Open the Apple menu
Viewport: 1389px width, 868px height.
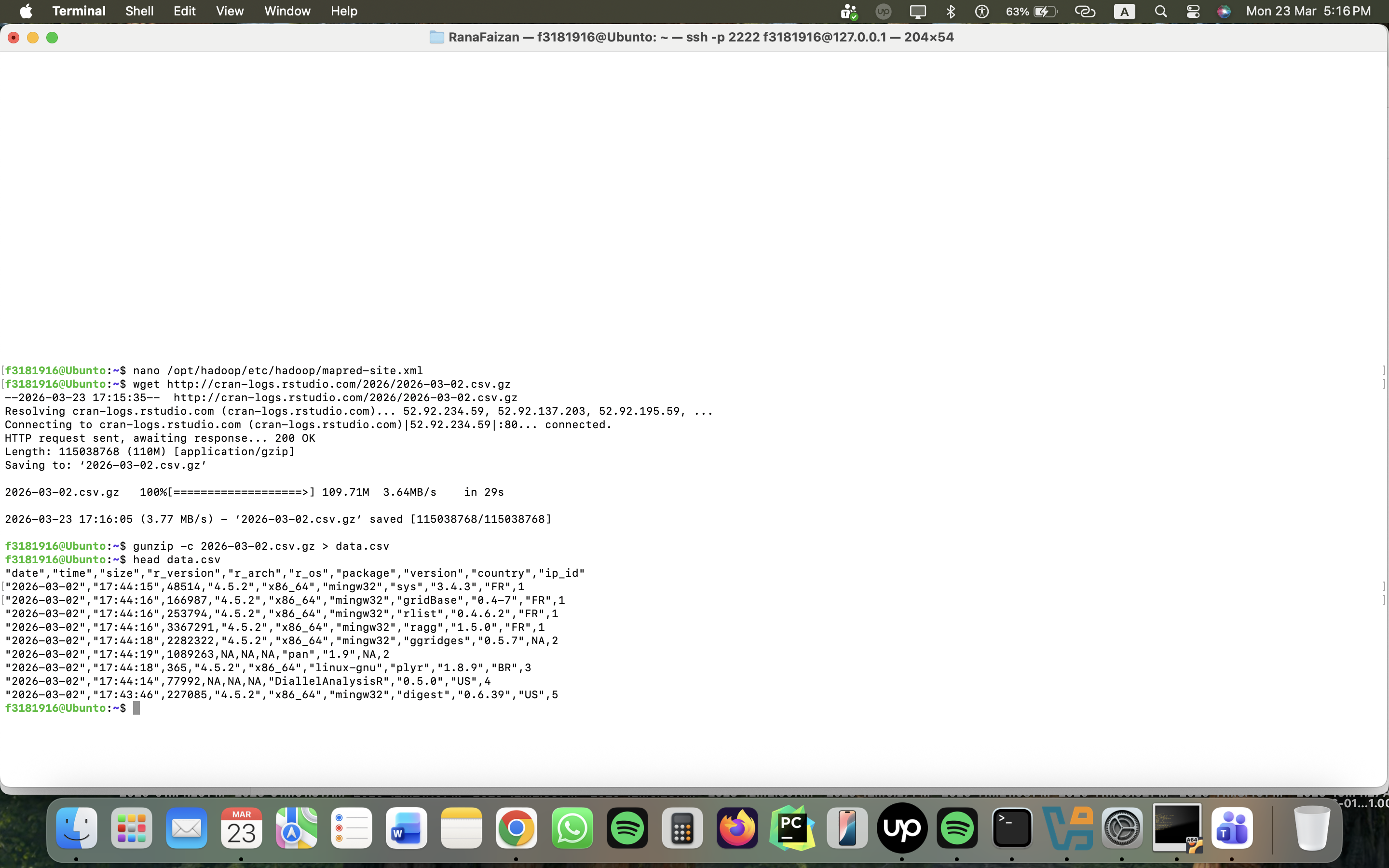(x=26, y=11)
